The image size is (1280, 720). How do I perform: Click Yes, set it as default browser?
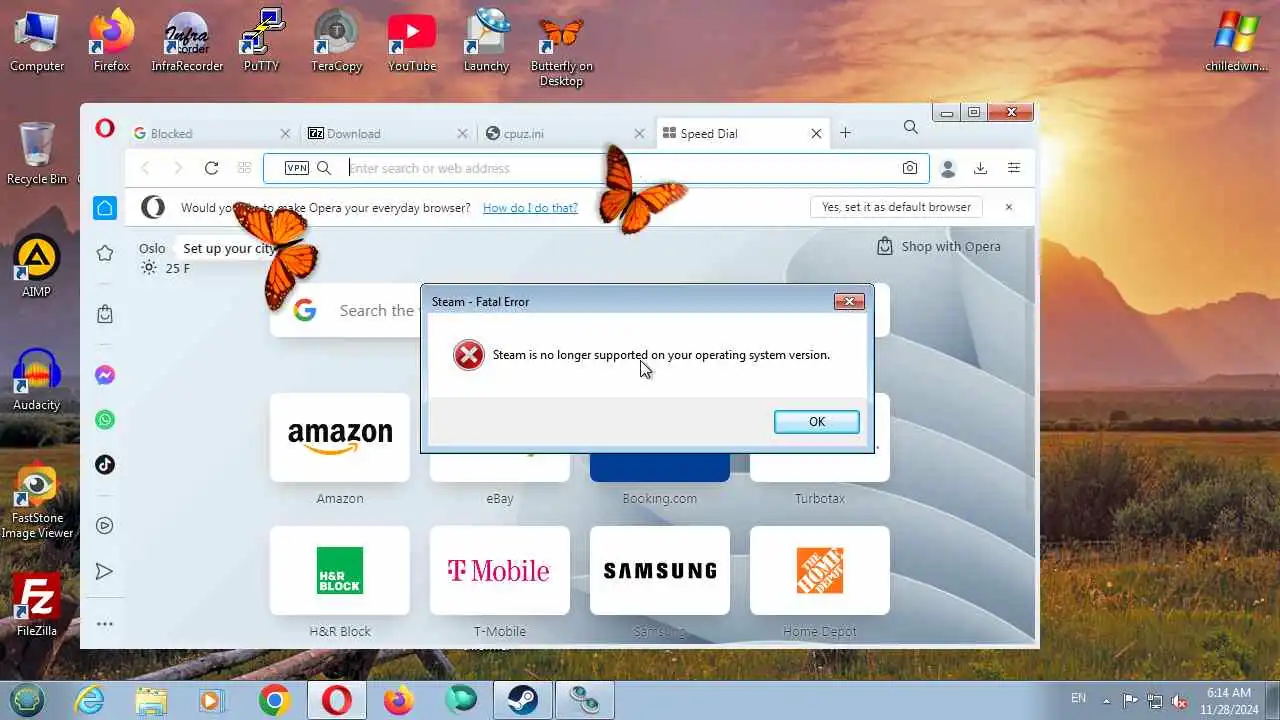(x=896, y=207)
